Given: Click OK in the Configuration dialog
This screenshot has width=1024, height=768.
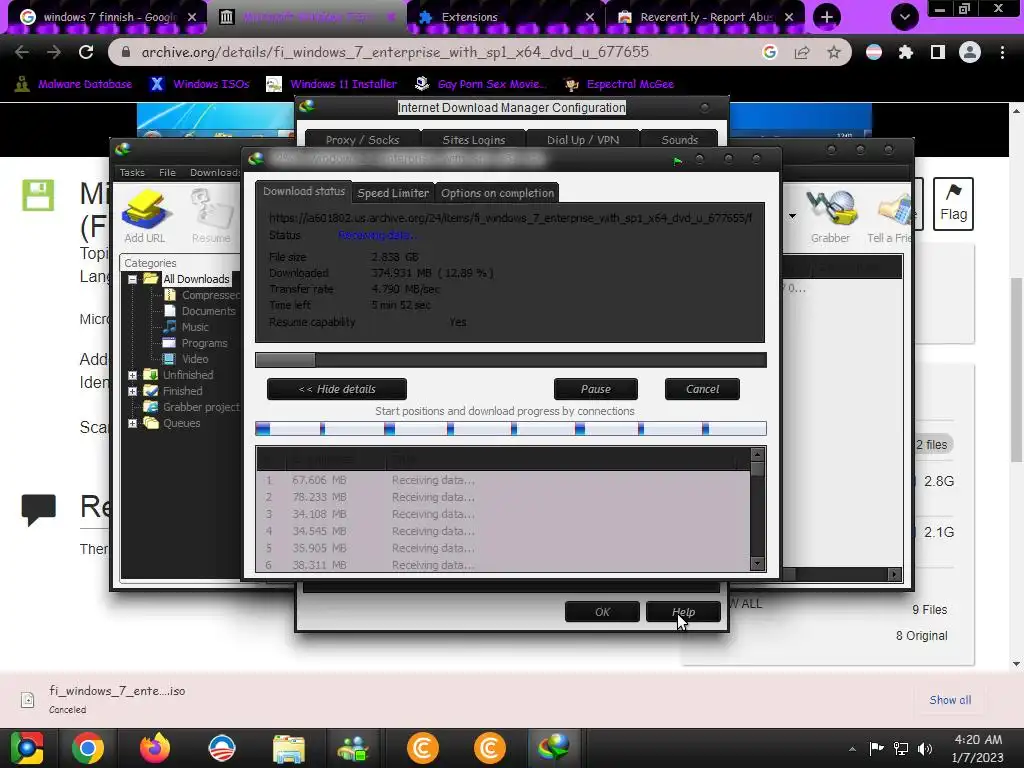Looking at the screenshot, I should (x=602, y=612).
